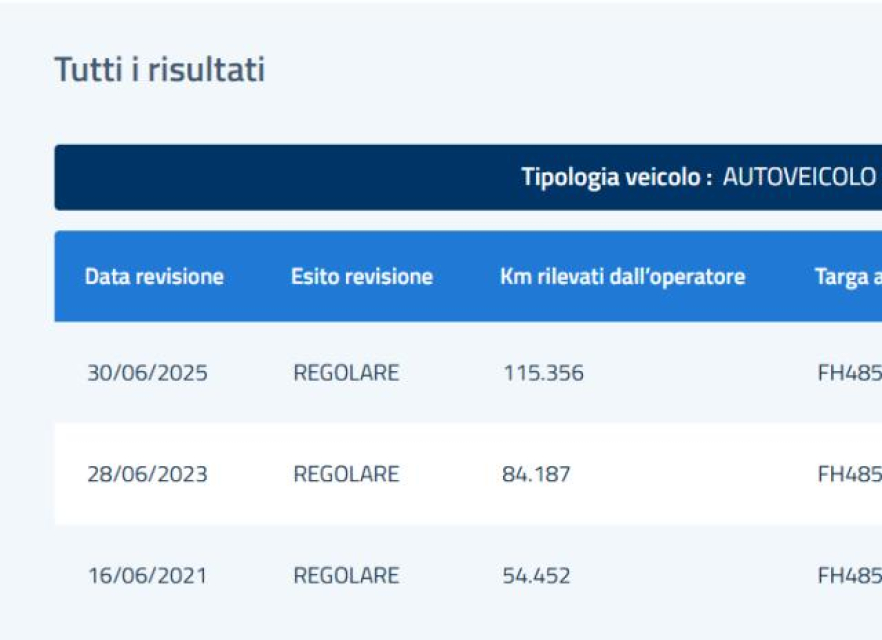Click the Data revisione column header
The height and width of the screenshot is (640, 882).
(x=154, y=277)
